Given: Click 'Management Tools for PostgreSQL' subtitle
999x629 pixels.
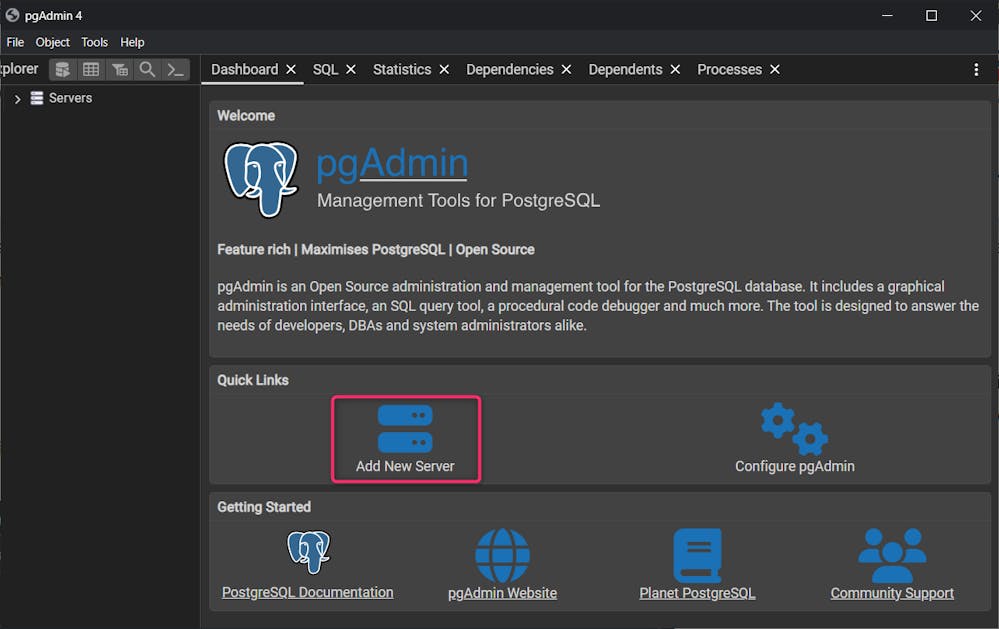Looking at the screenshot, I should pos(459,201).
